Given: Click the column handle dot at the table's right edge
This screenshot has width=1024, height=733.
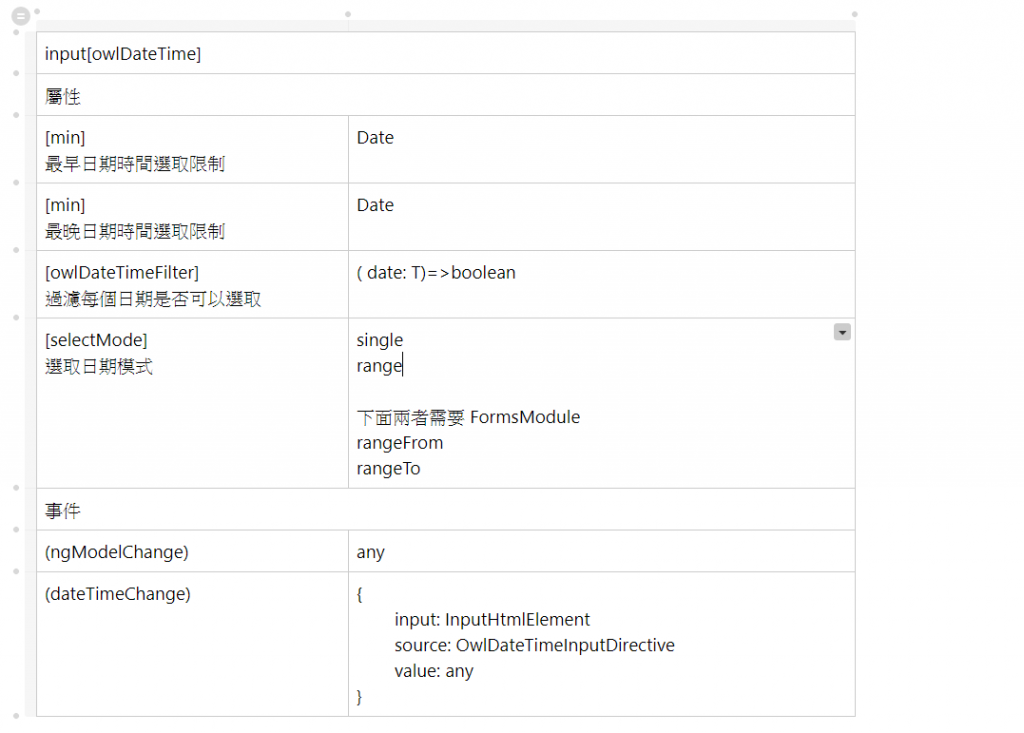Looking at the screenshot, I should click(x=855, y=14).
